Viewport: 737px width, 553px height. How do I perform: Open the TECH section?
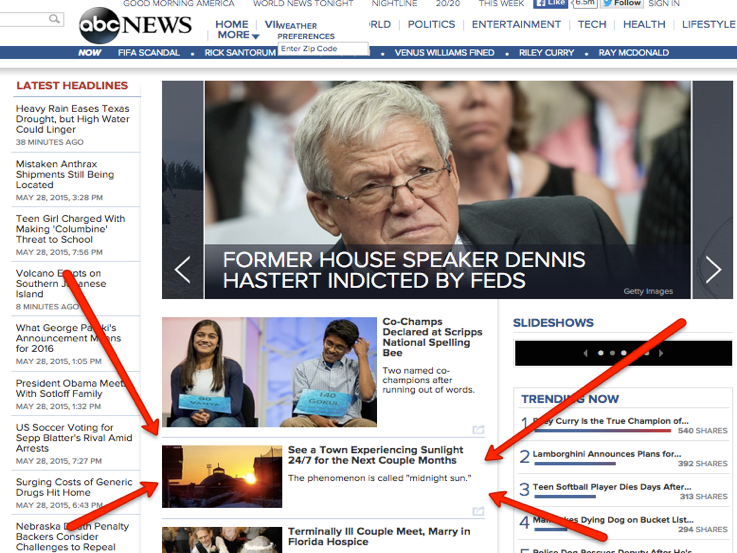pyautogui.click(x=592, y=24)
